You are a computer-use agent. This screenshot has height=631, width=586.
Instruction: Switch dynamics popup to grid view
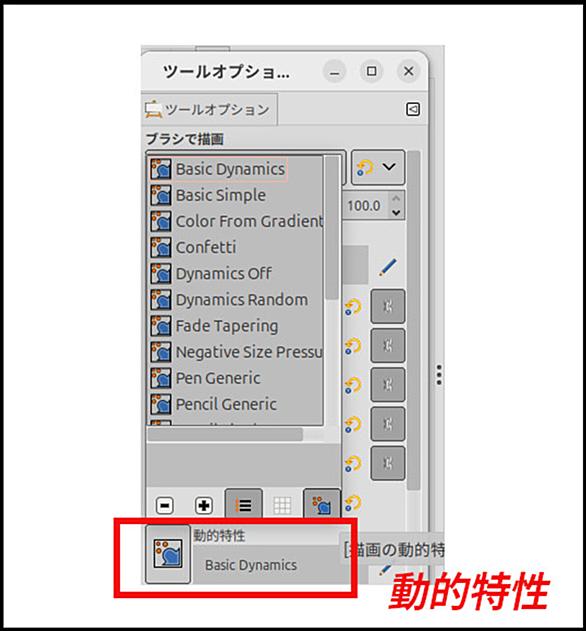(282, 505)
